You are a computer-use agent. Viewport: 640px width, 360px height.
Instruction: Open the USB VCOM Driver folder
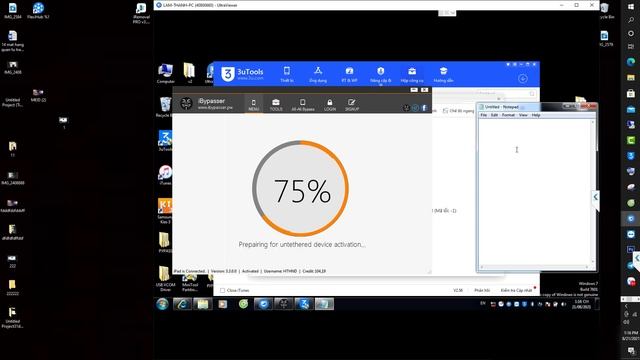tap(165, 279)
